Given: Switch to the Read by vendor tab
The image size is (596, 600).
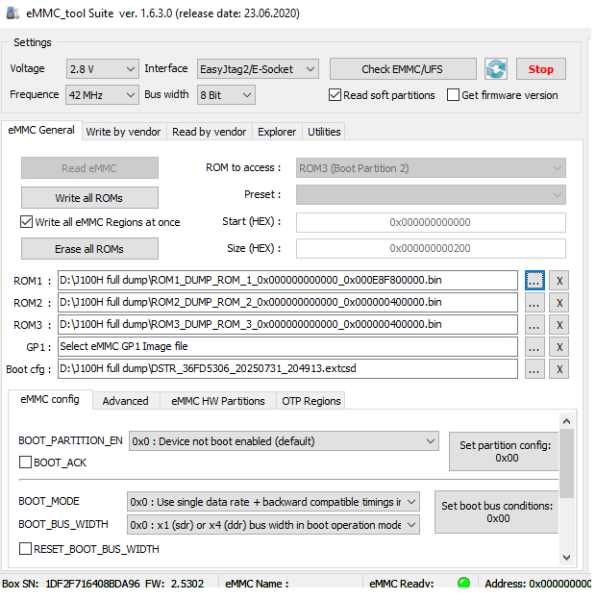Looking at the screenshot, I should pos(209,132).
